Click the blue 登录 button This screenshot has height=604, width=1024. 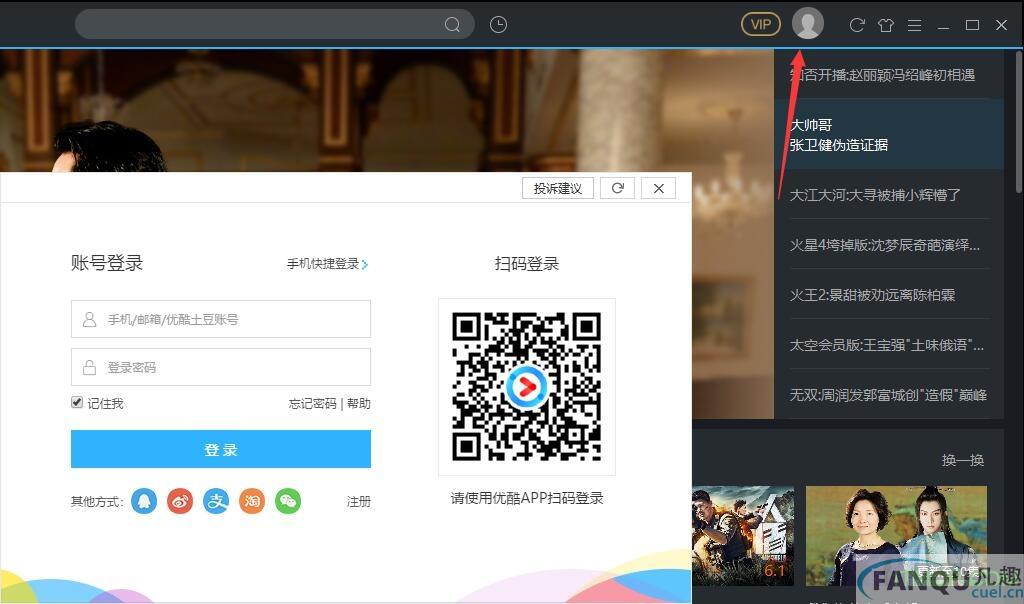(x=221, y=449)
